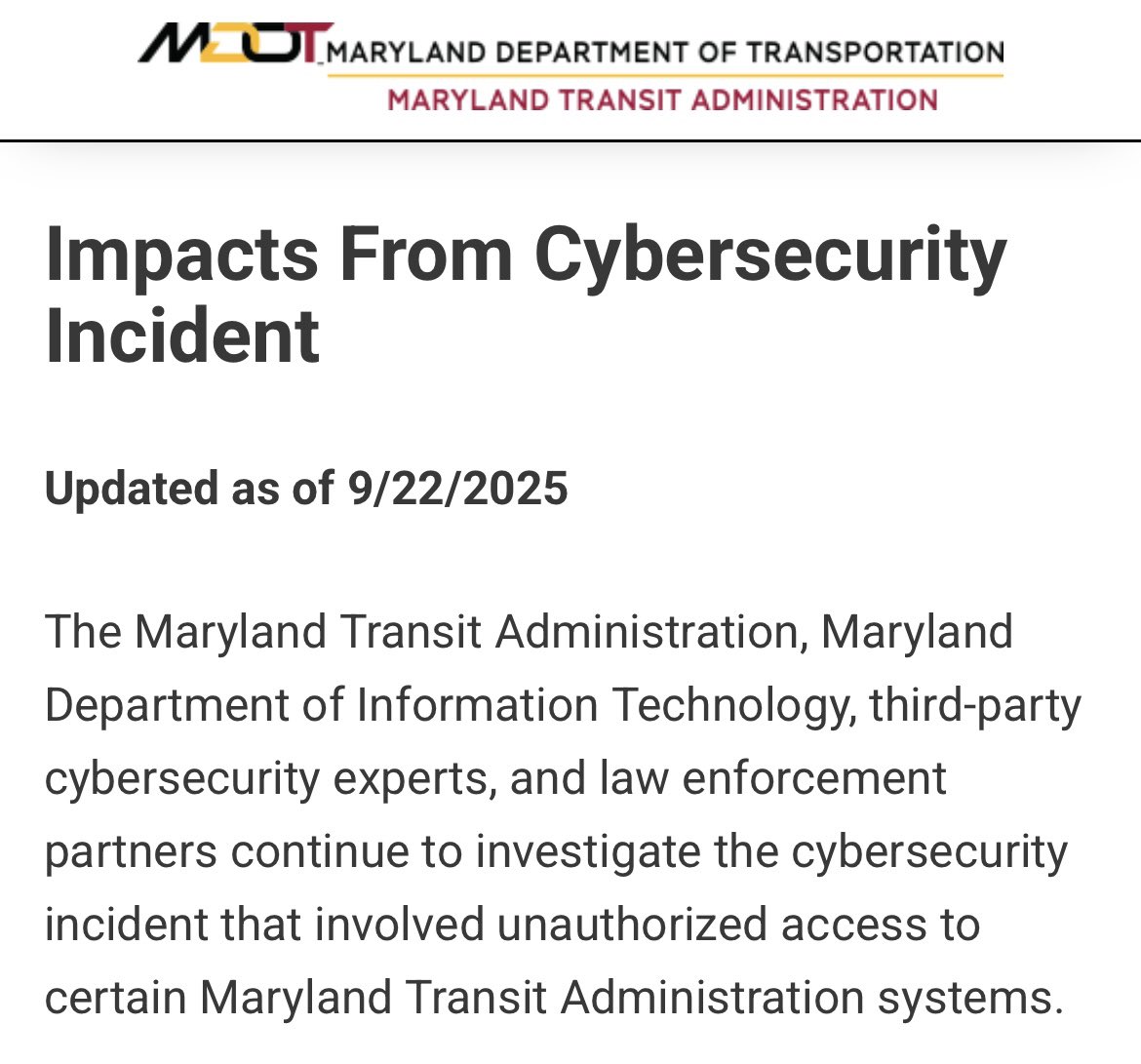Image resolution: width=1141 pixels, height=1064 pixels.
Task: Click the black M of the MDOT logo
Action: 174,44
